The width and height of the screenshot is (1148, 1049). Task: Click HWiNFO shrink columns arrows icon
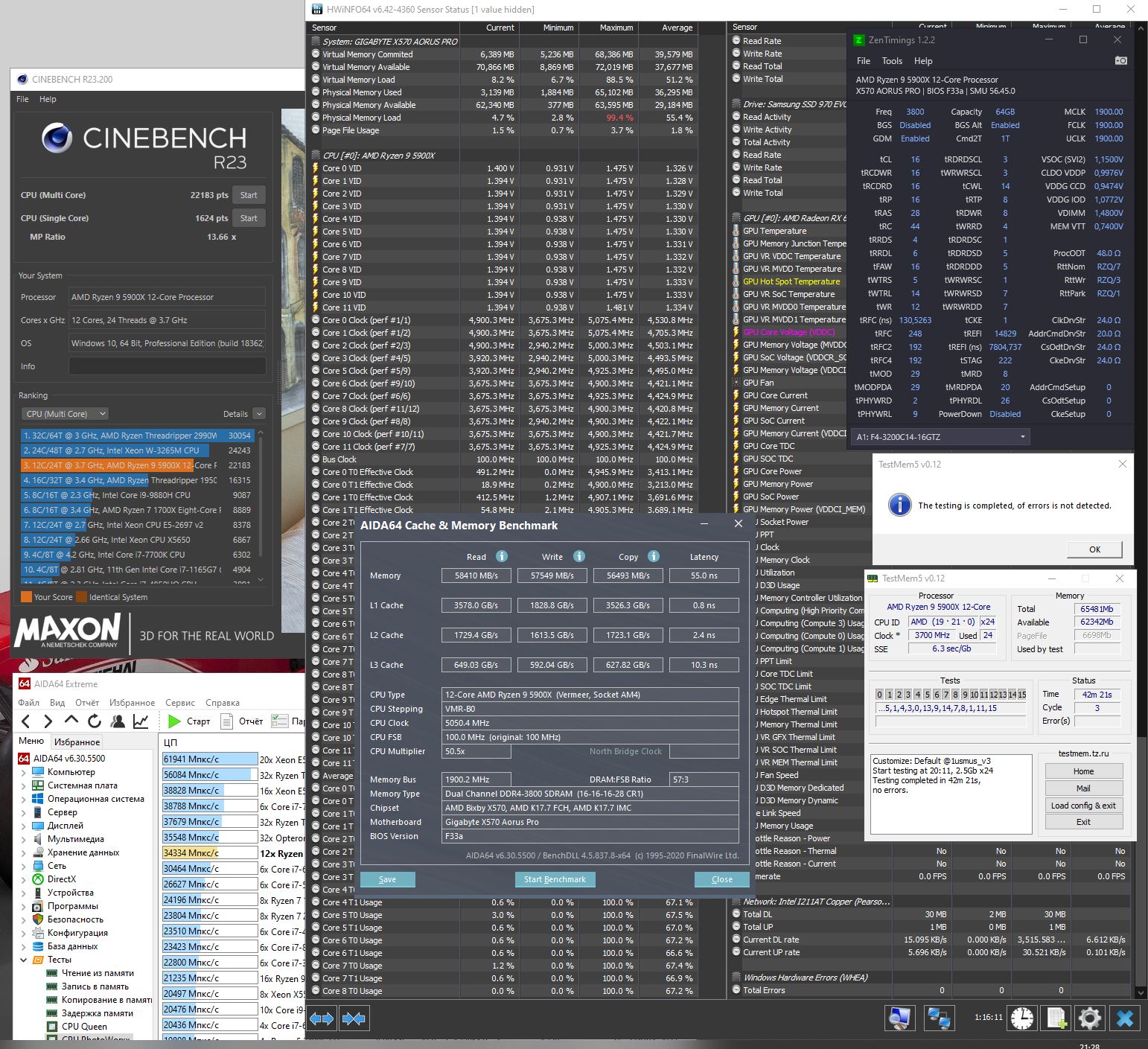pyautogui.click(x=354, y=1018)
